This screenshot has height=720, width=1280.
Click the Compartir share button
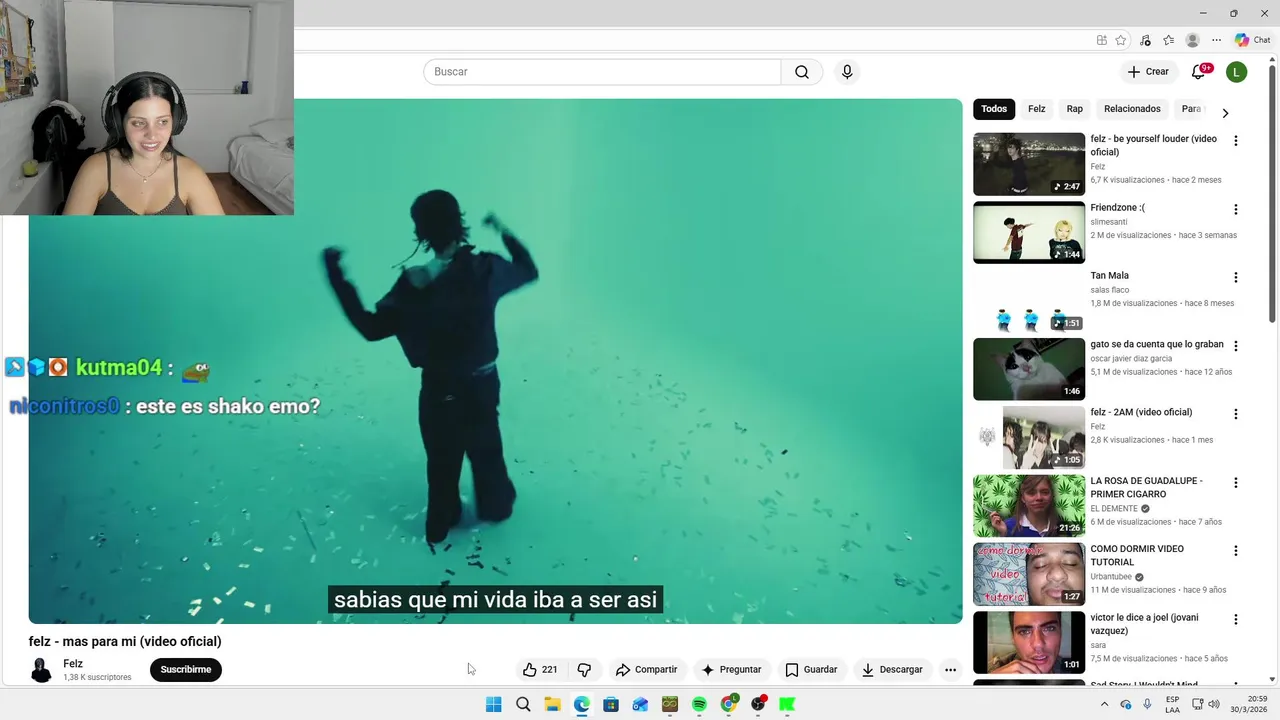[x=646, y=670]
